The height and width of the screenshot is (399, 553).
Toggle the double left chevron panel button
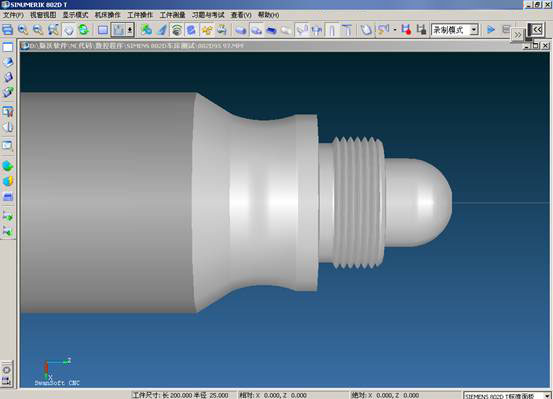tap(537, 30)
